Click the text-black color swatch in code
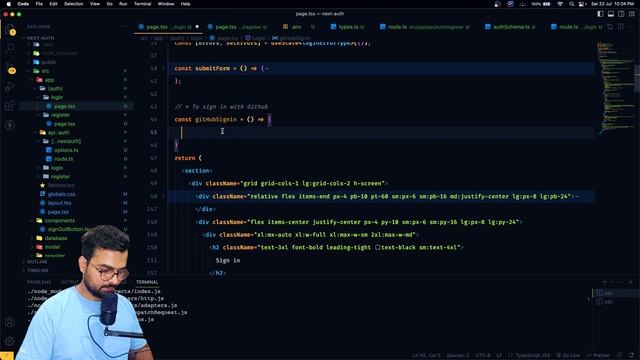The height and width of the screenshot is (360, 640). click(x=378, y=247)
